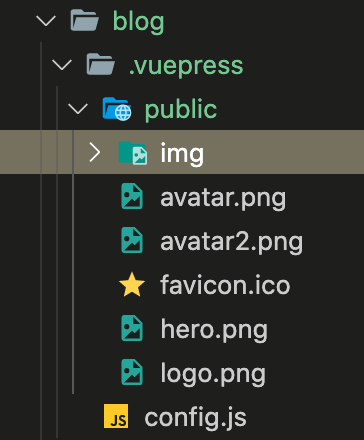364x440 pixels.
Task: Click the blog folder icon
Action: click(85, 21)
